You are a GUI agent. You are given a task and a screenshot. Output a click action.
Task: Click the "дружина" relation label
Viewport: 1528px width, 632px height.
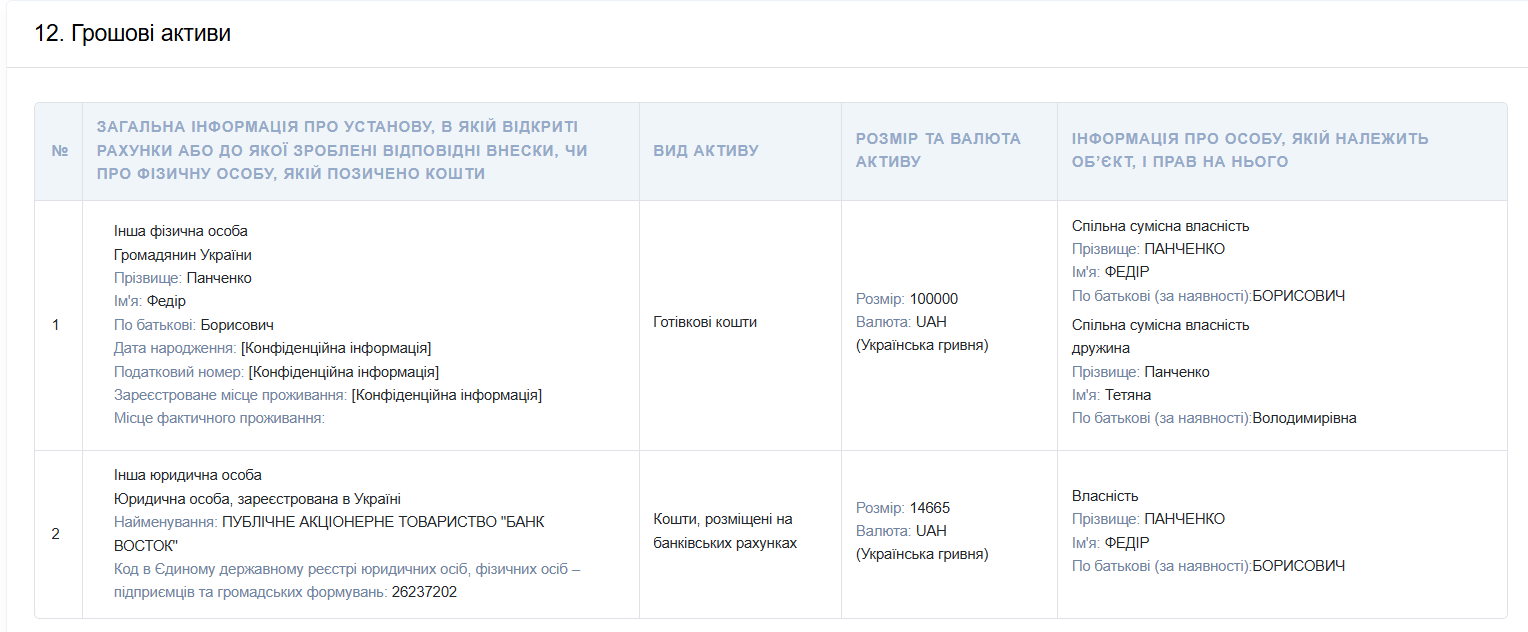(1101, 348)
